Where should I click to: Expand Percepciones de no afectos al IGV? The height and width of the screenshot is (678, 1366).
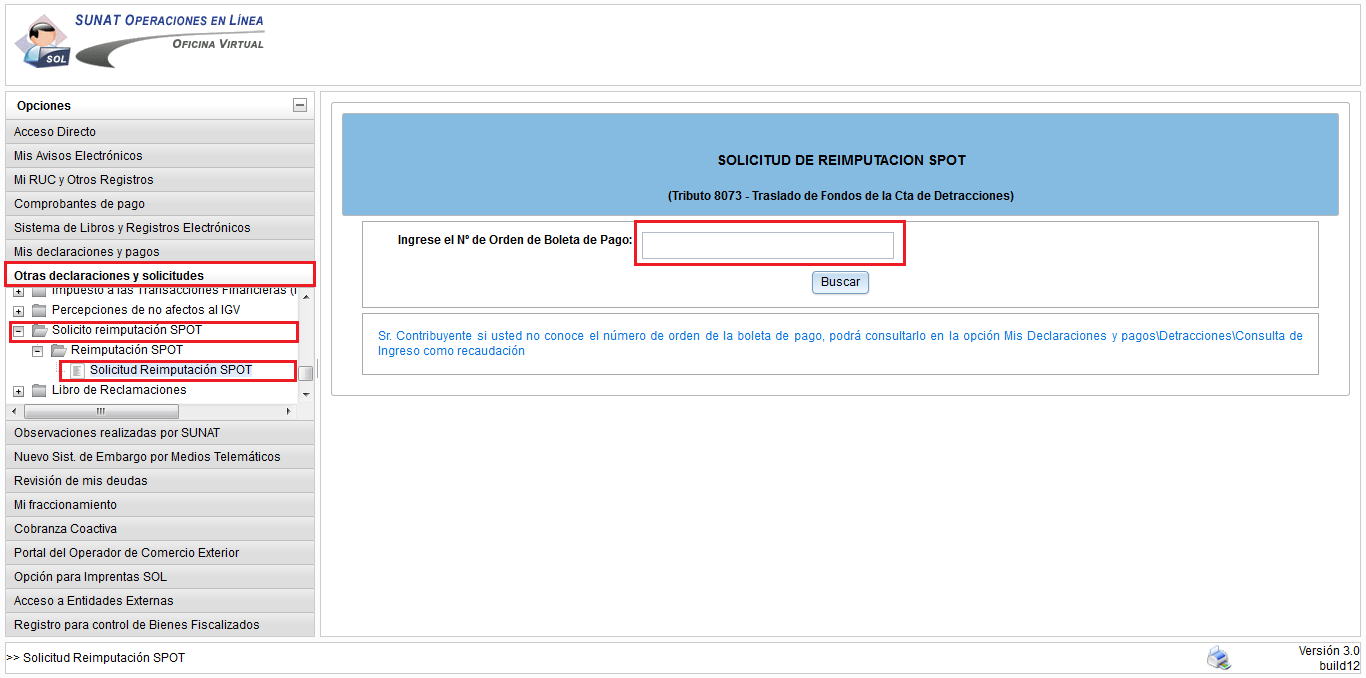18,311
